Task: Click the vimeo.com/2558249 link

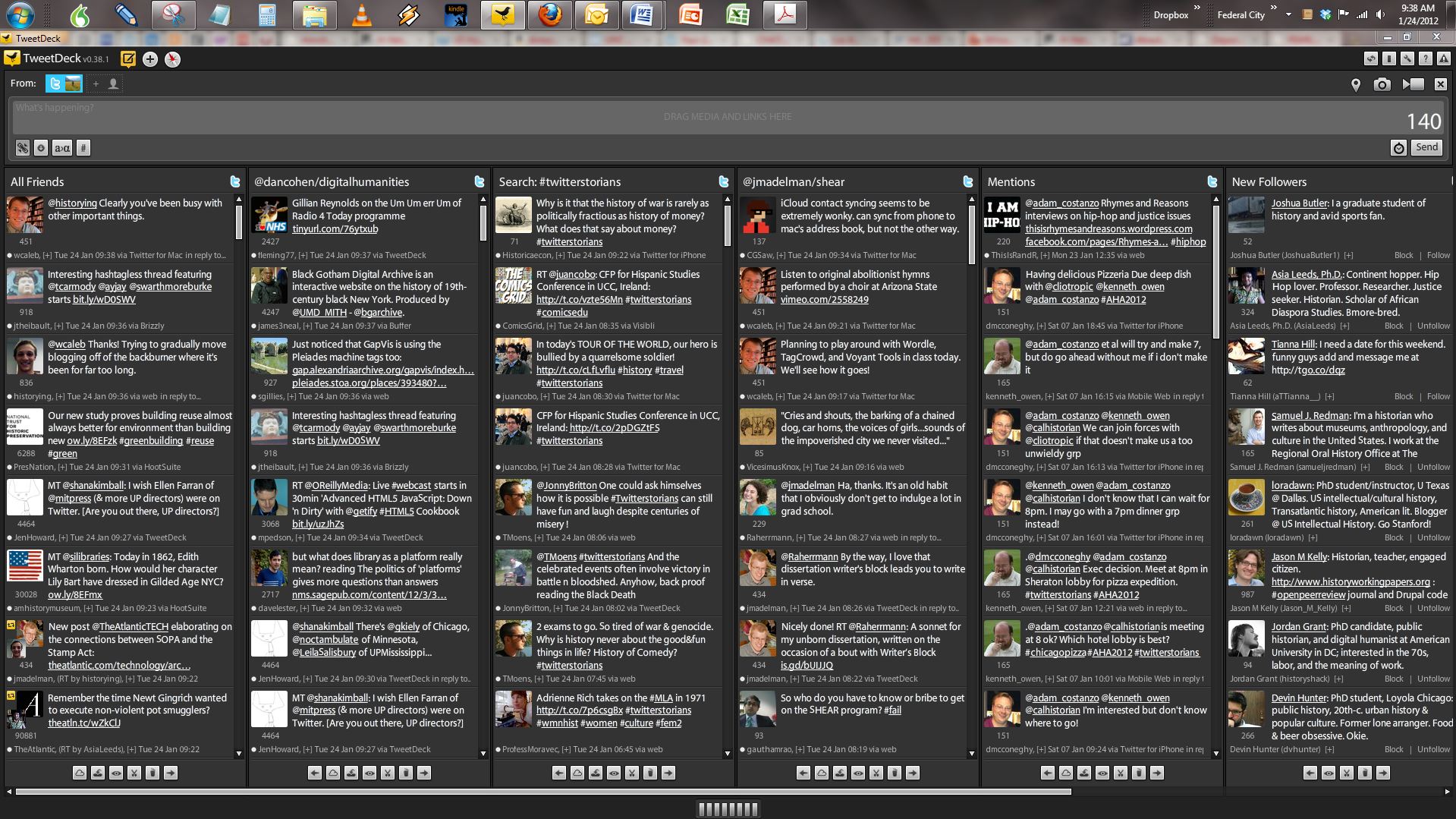Action: point(825,300)
